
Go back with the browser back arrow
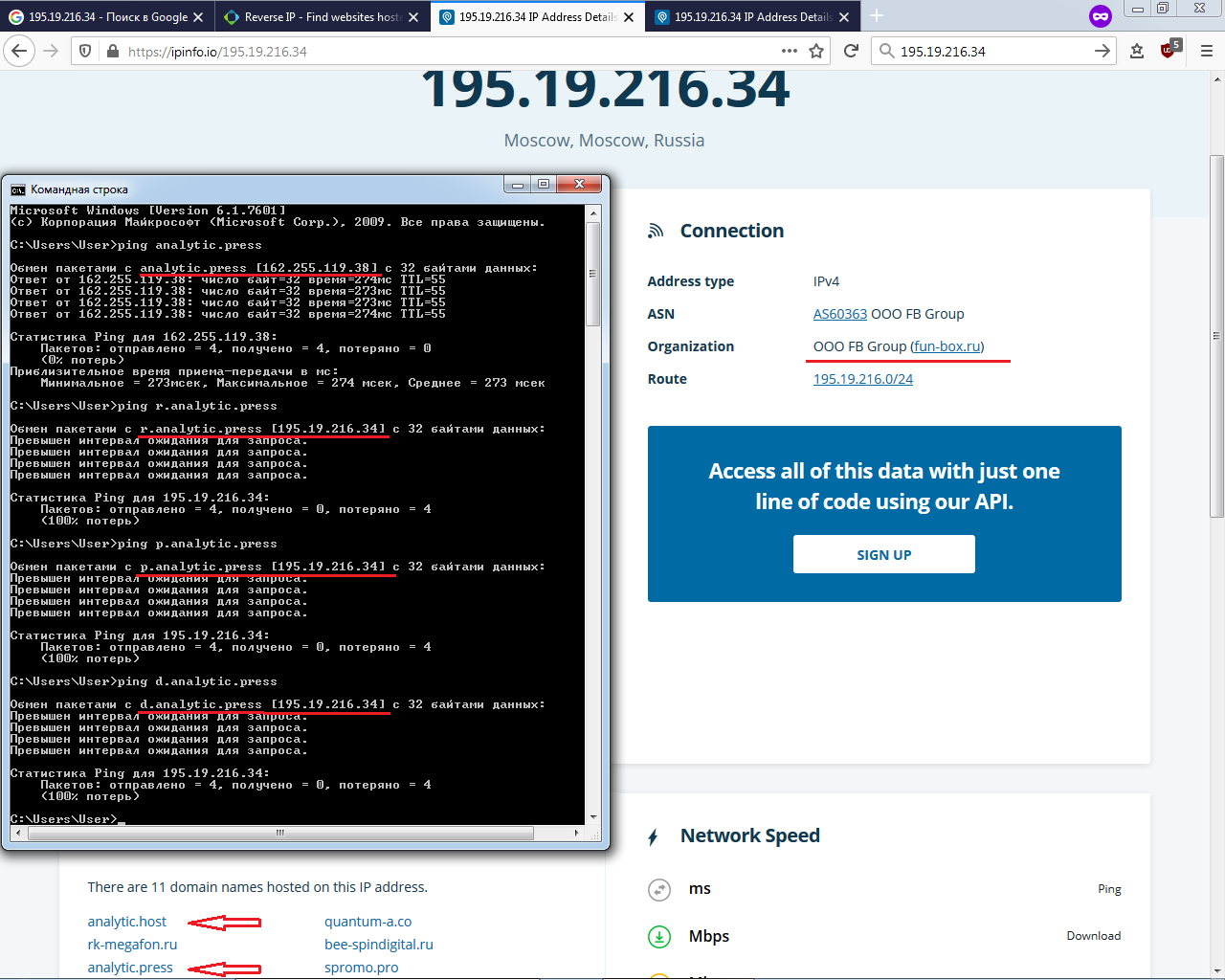tap(19, 51)
